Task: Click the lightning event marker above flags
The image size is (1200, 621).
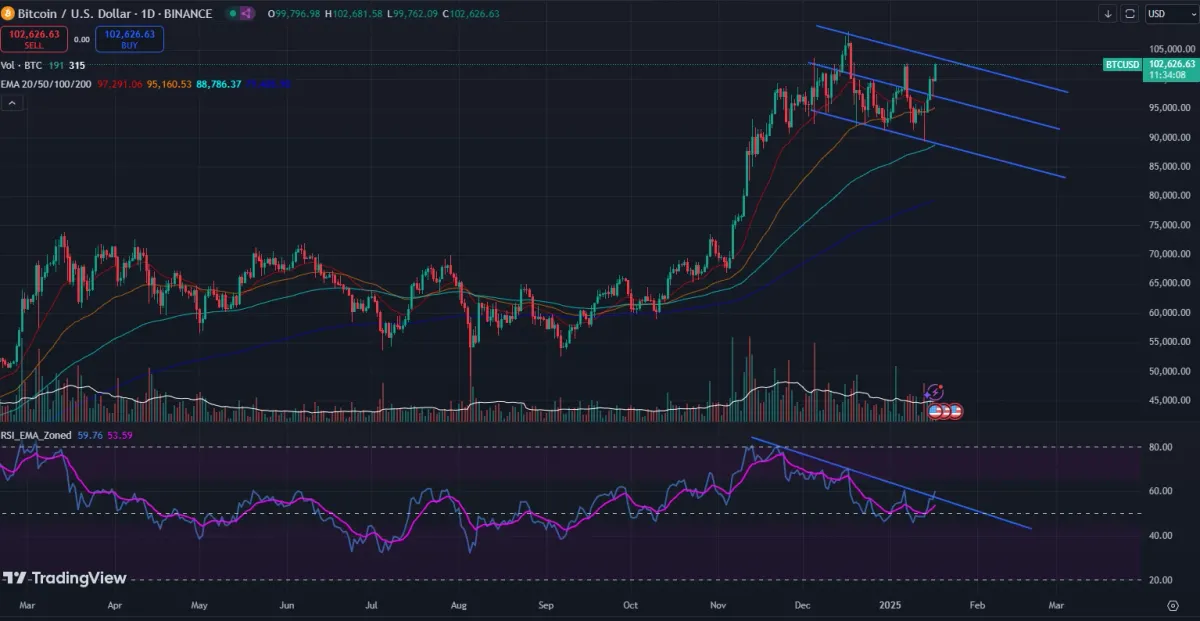Action: pos(936,392)
